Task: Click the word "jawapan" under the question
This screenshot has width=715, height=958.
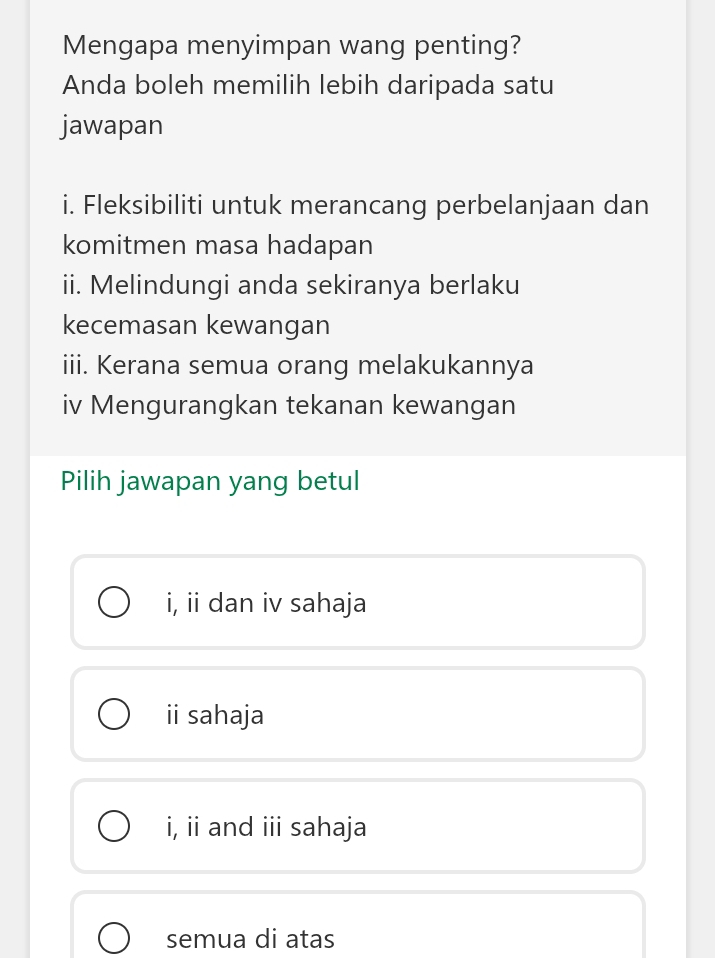Action: (x=112, y=126)
